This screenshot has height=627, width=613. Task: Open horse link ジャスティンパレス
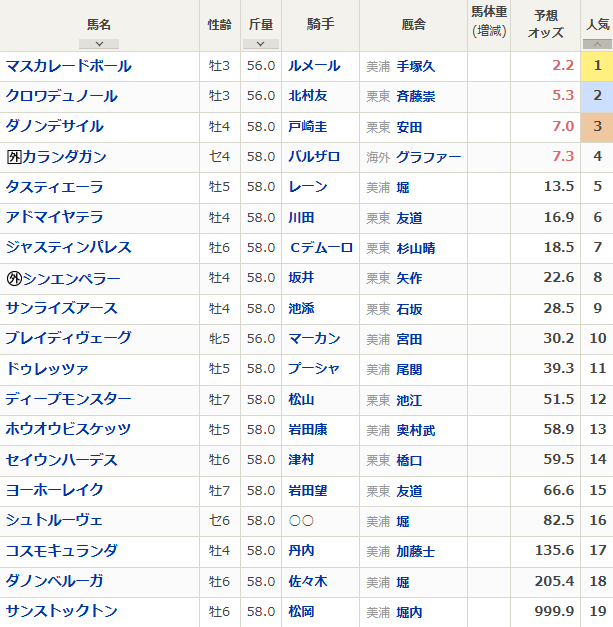click(x=68, y=248)
